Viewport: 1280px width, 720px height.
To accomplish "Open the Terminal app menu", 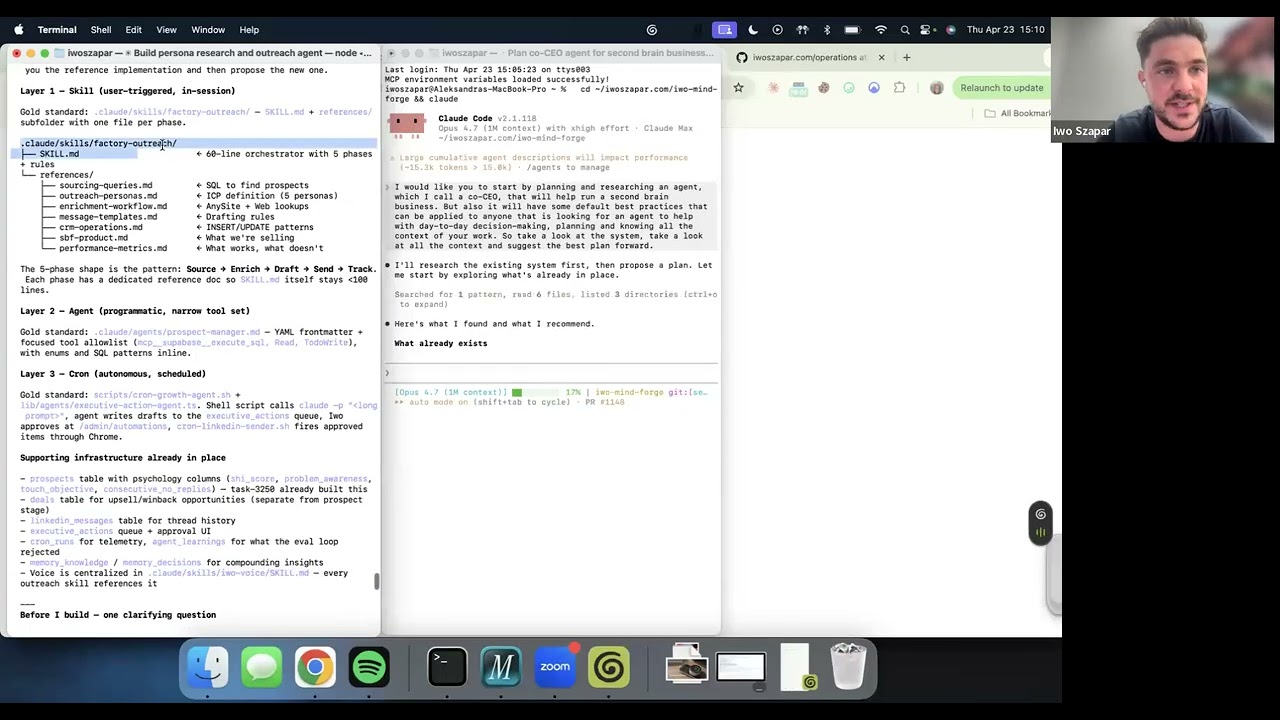I will pos(57,30).
